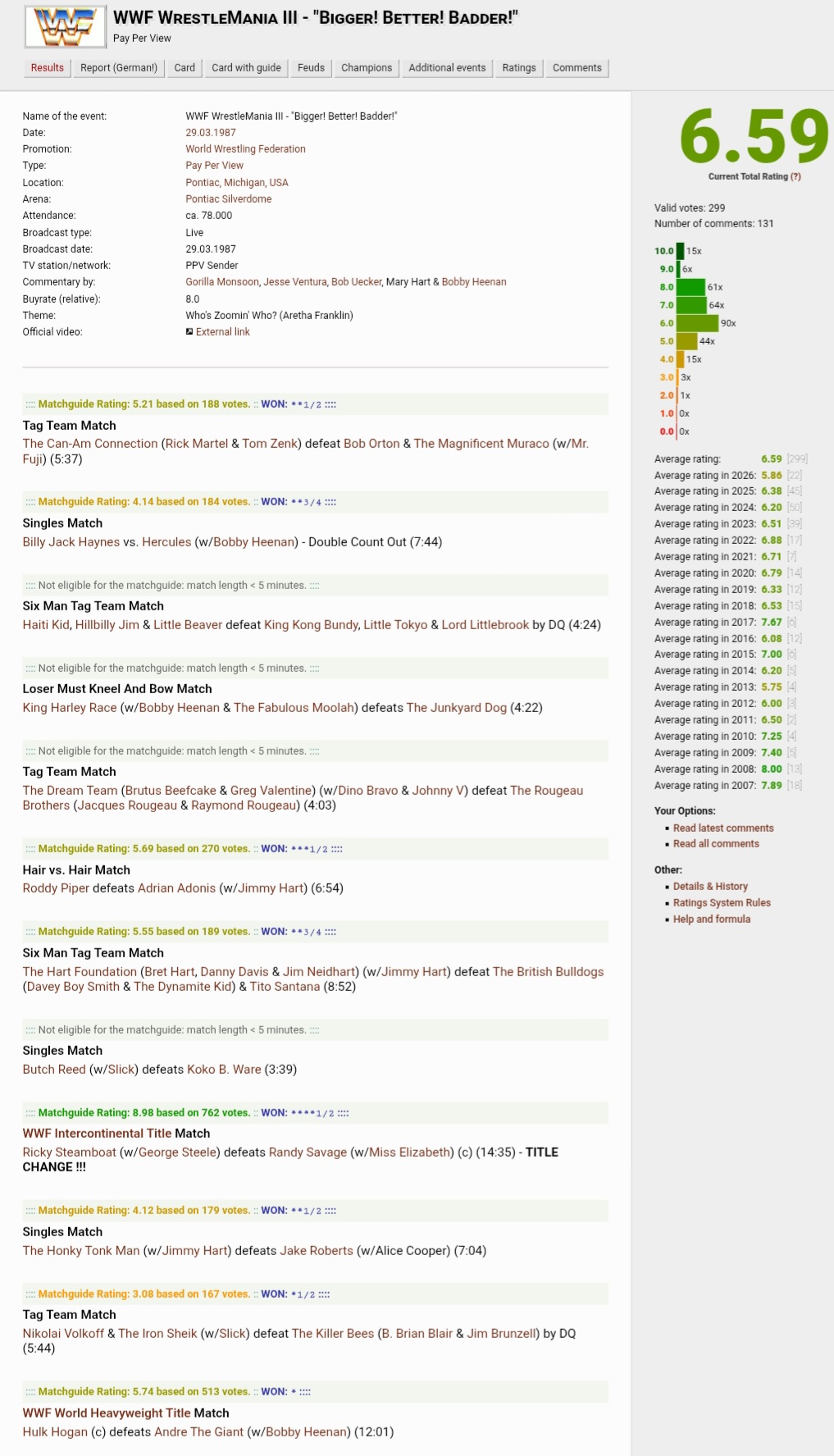Open the Miss Elizabeth link
The width and height of the screenshot is (834, 1456).
click(410, 1152)
